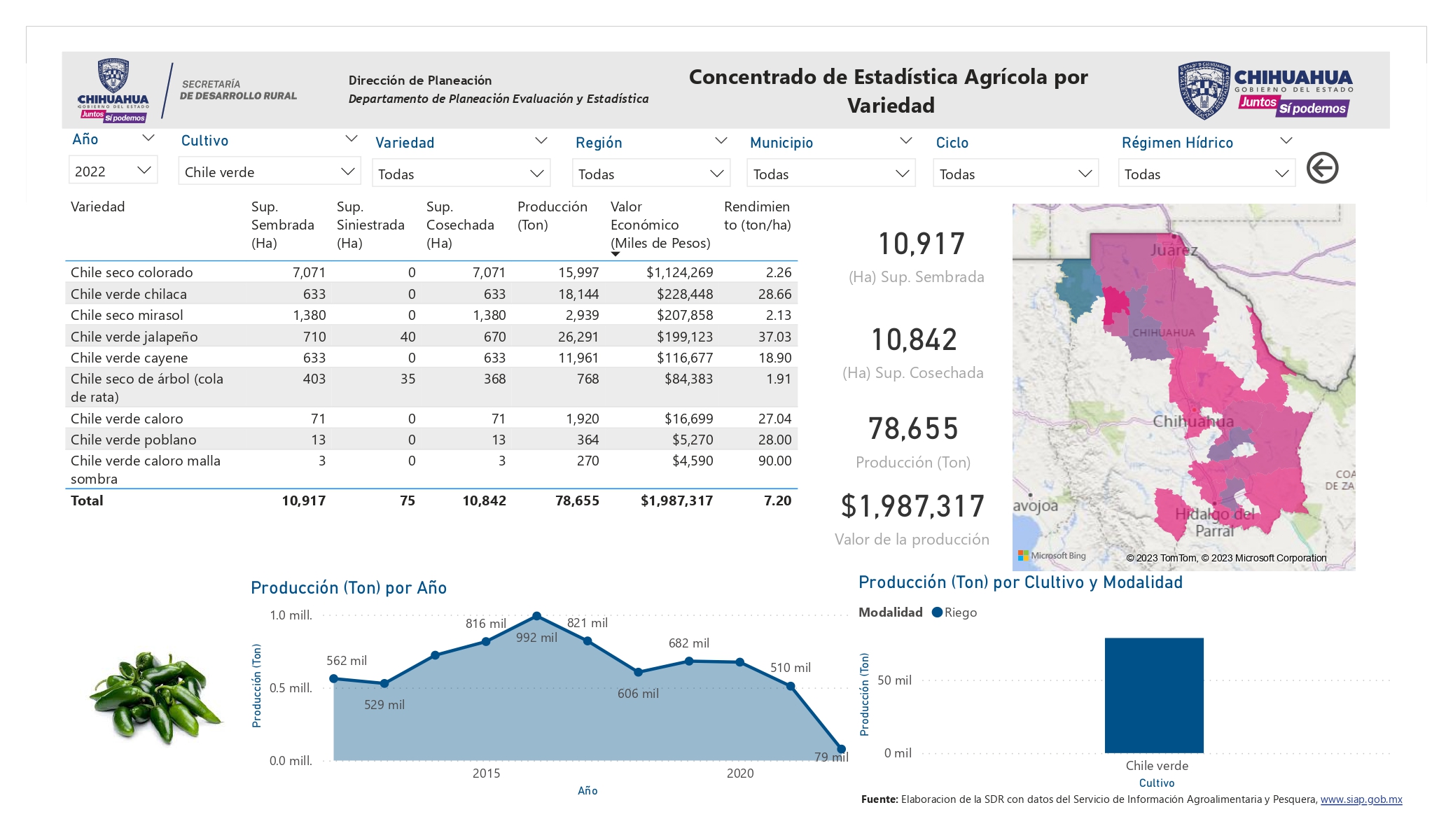Click the Chile verde bar in chart
Viewport: 1453px width, 840px height.
coord(1154,695)
